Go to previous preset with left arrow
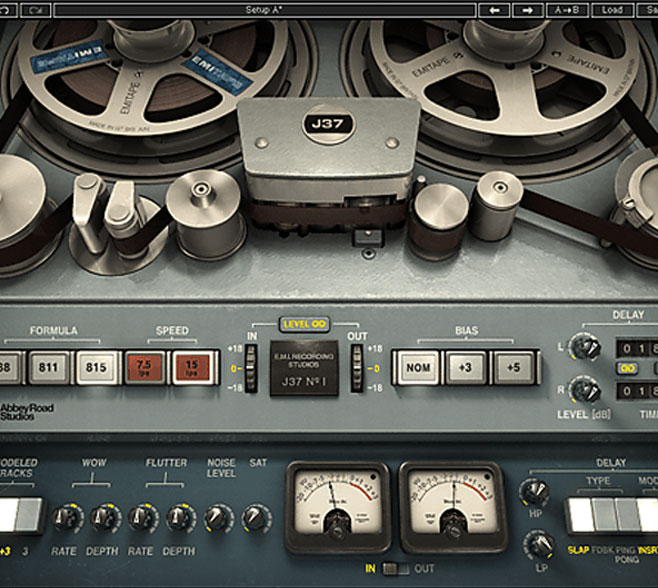658x588 pixels. pyautogui.click(x=494, y=10)
